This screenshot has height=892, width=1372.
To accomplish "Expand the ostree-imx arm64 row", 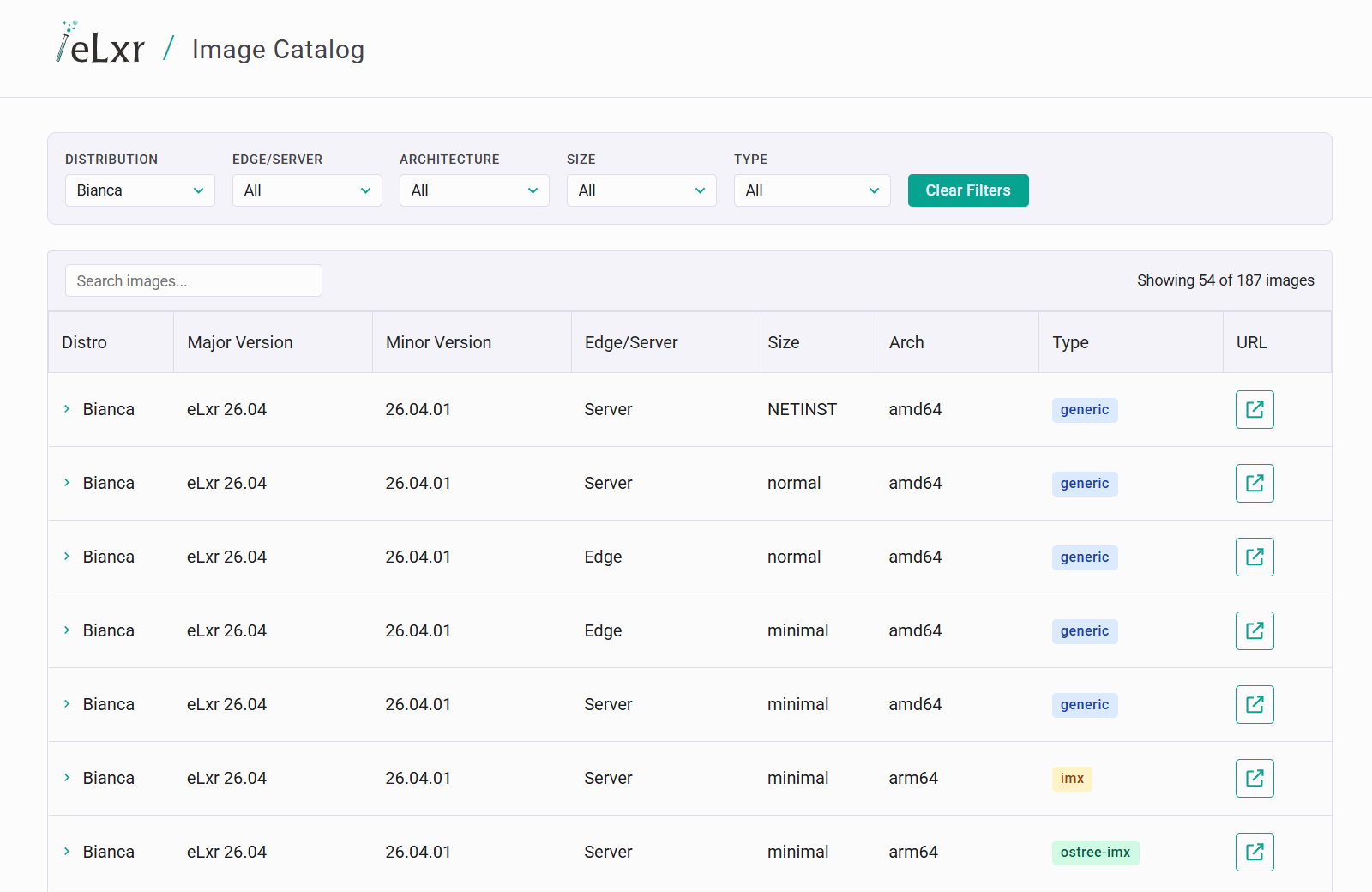I will [67, 852].
